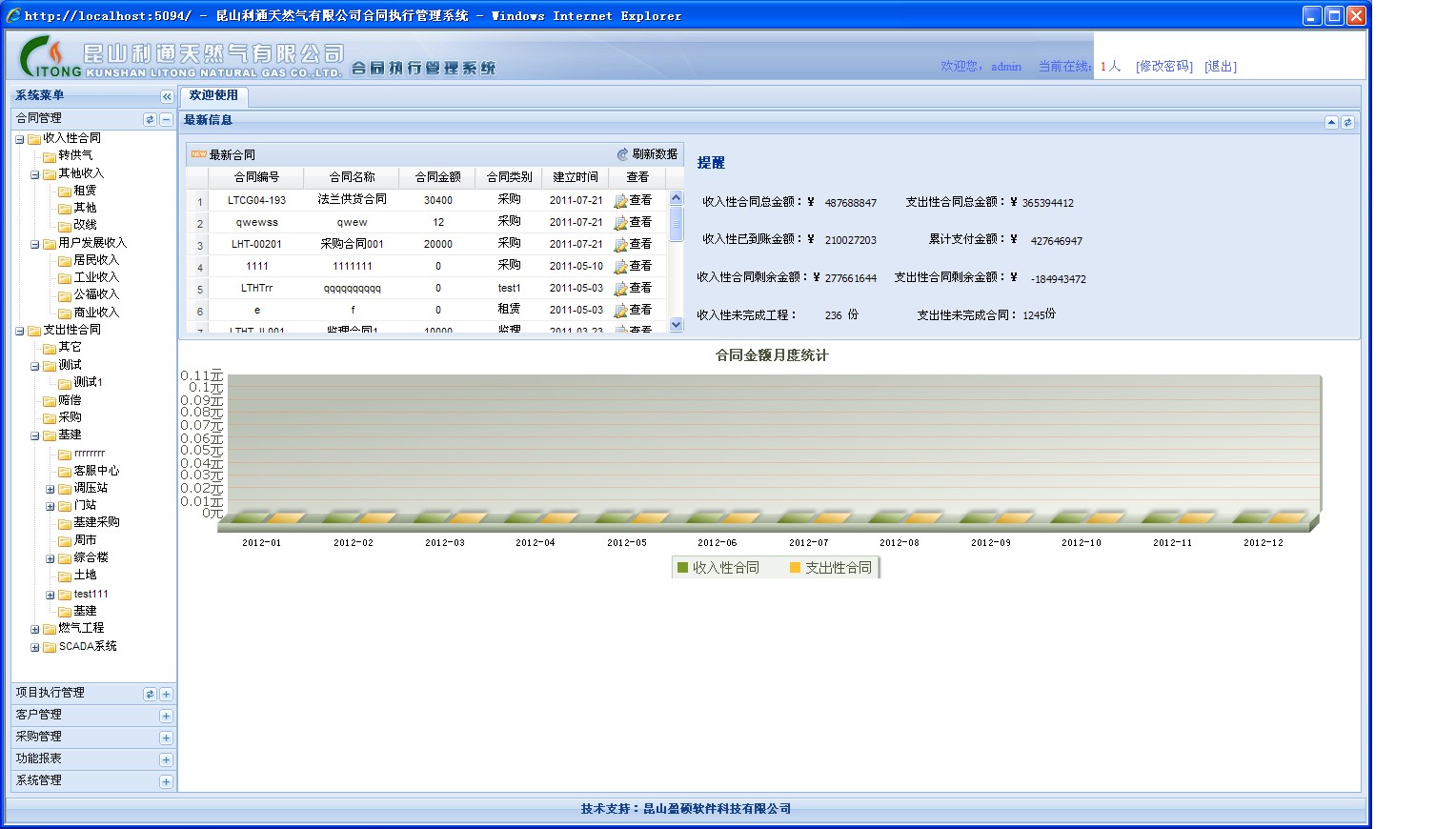Expand the 燃气工程 tree node
Screen dimensions: 1456x829
pos(35,629)
